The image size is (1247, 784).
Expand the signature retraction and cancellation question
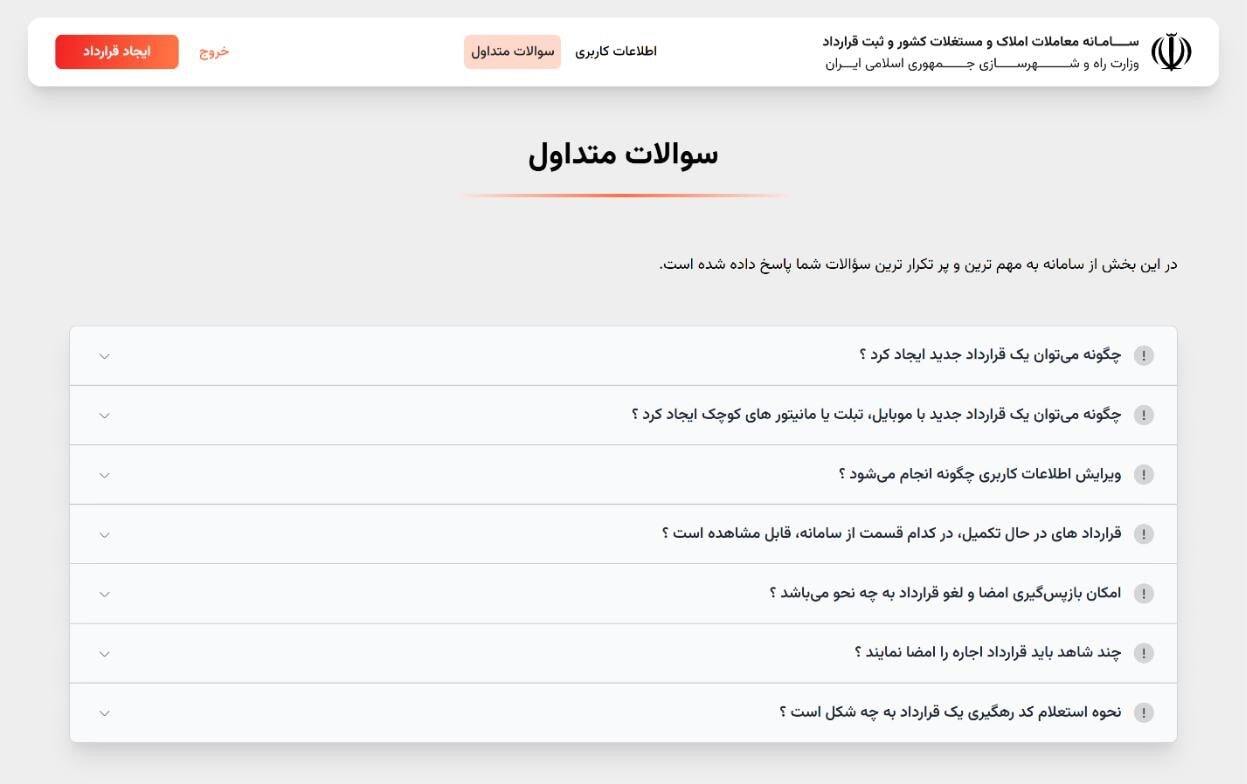pyautogui.click(x=104, y=593)
